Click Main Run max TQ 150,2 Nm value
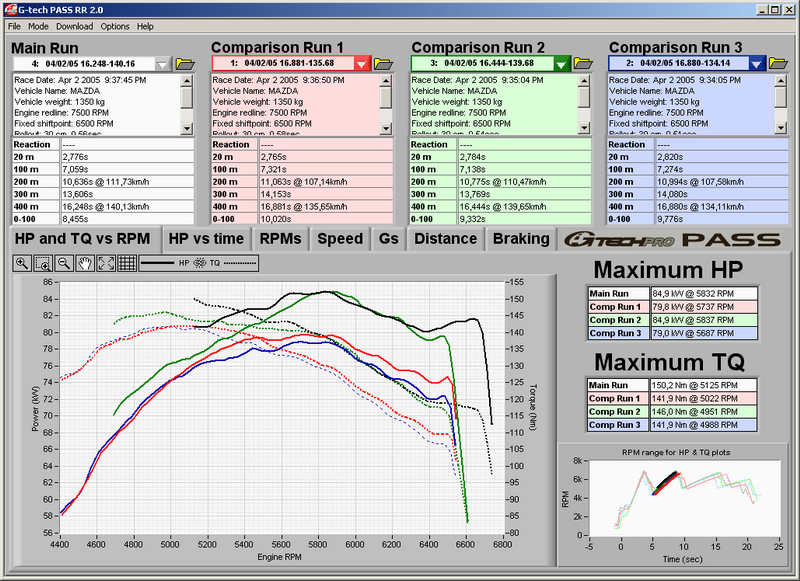The width and height of the screenshot is (800, 581). click(704, 385)
